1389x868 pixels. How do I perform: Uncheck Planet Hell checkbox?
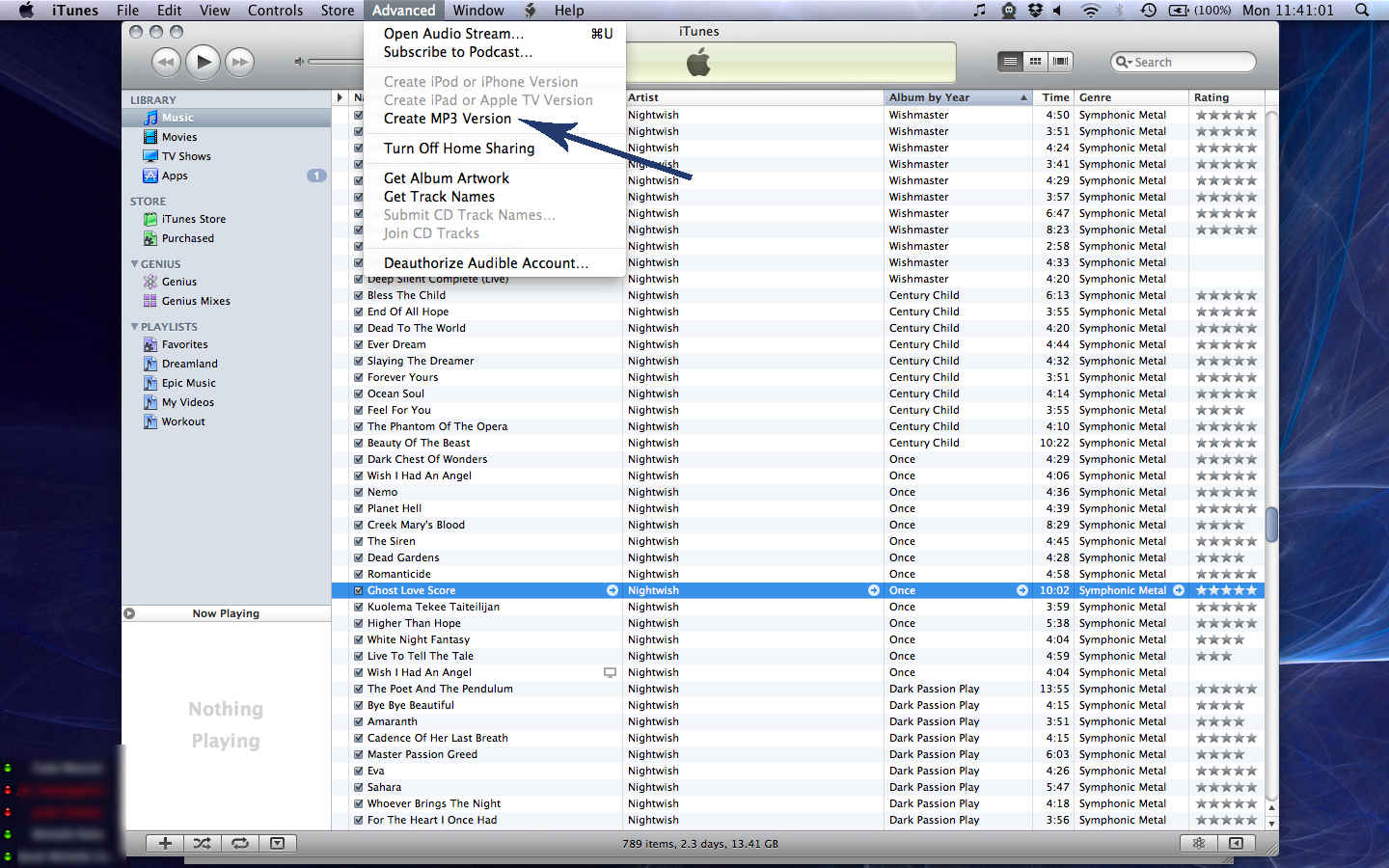(x=359, y=508)
